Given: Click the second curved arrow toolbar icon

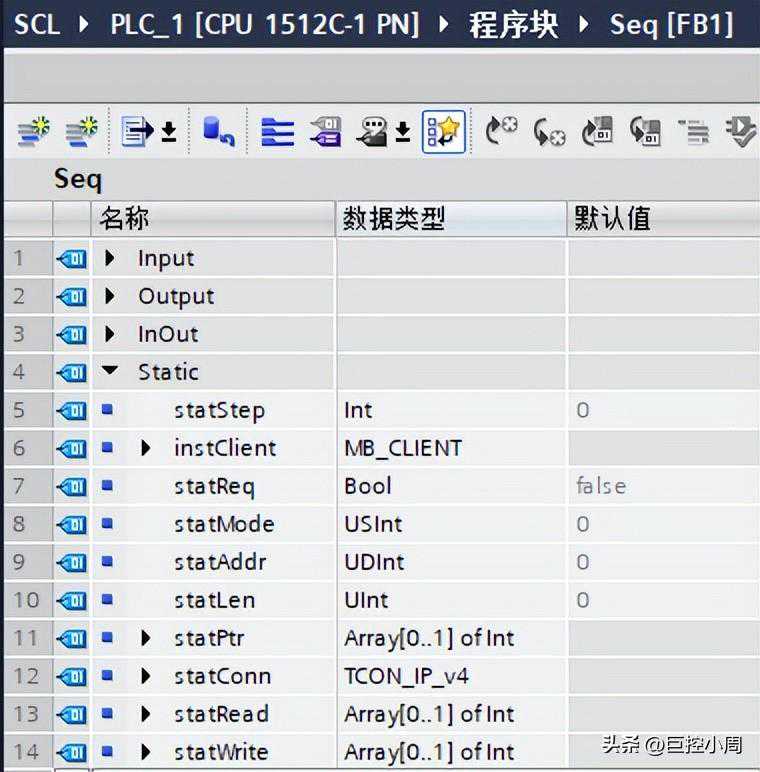Looking at the screenshot, I should click(549, 131).
